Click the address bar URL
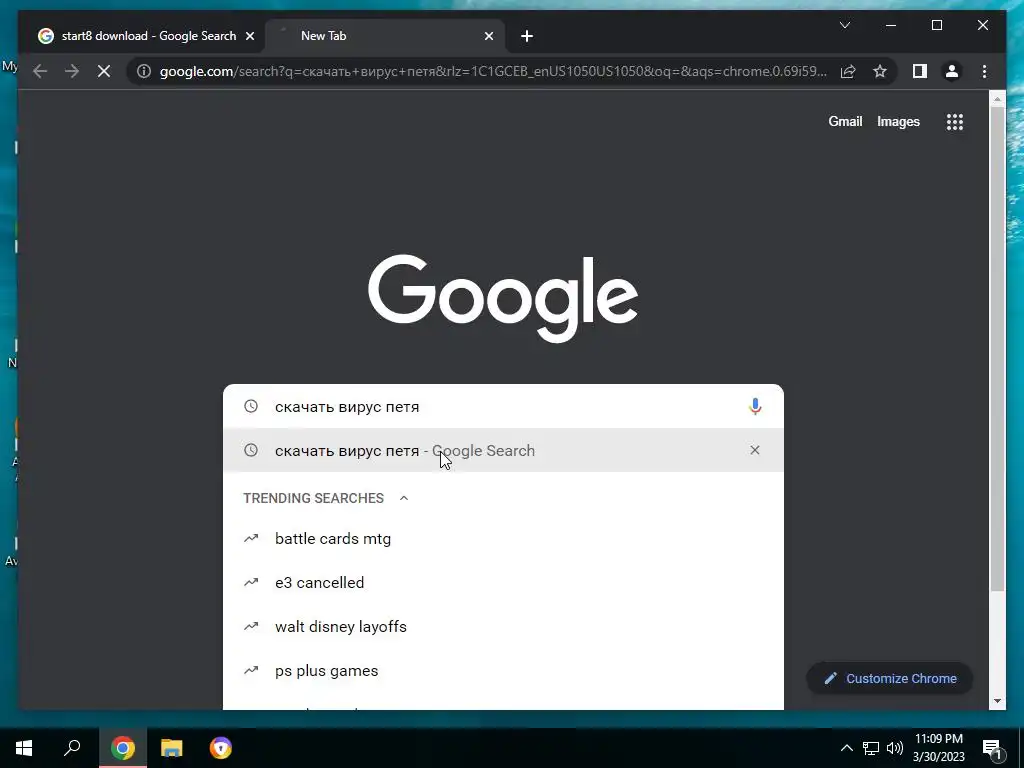 tap(493, 71)
